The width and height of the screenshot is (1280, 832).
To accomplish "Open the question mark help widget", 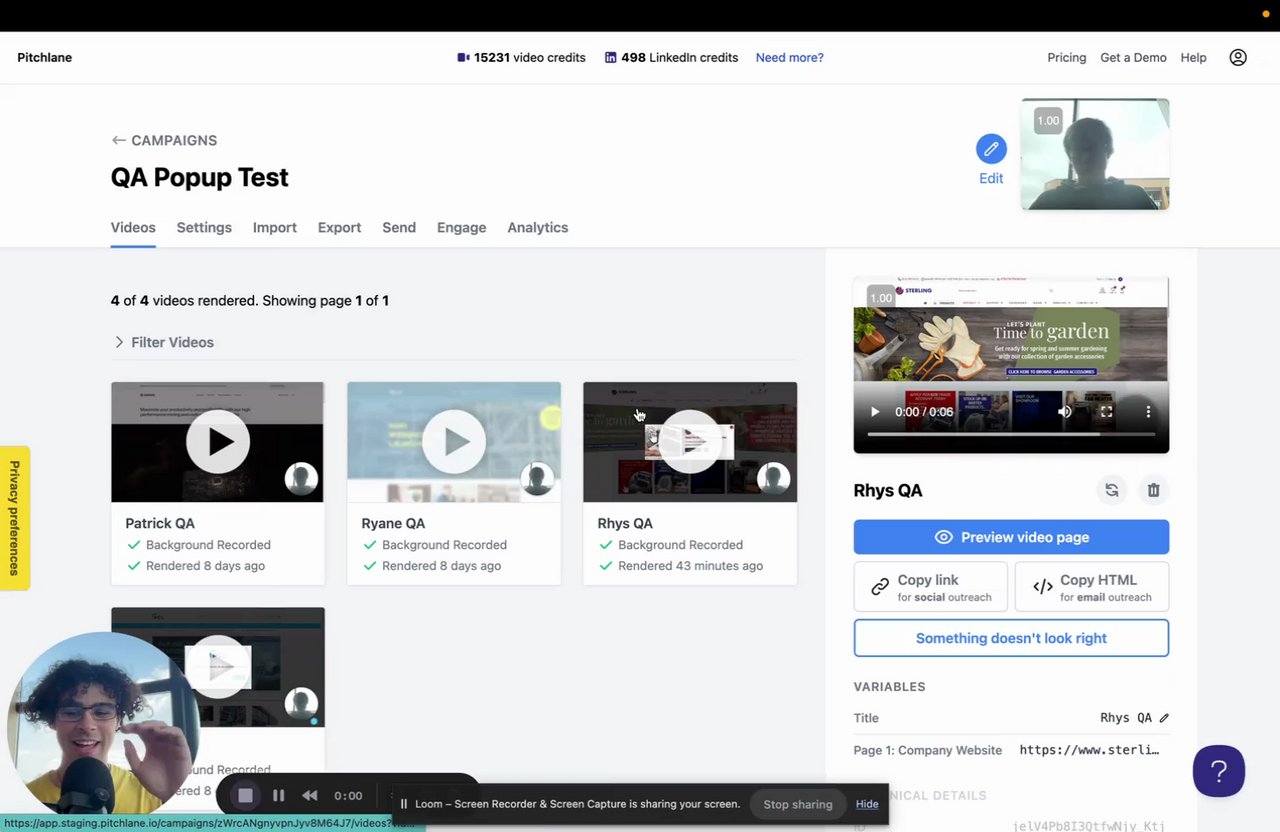I will 1219,771.
